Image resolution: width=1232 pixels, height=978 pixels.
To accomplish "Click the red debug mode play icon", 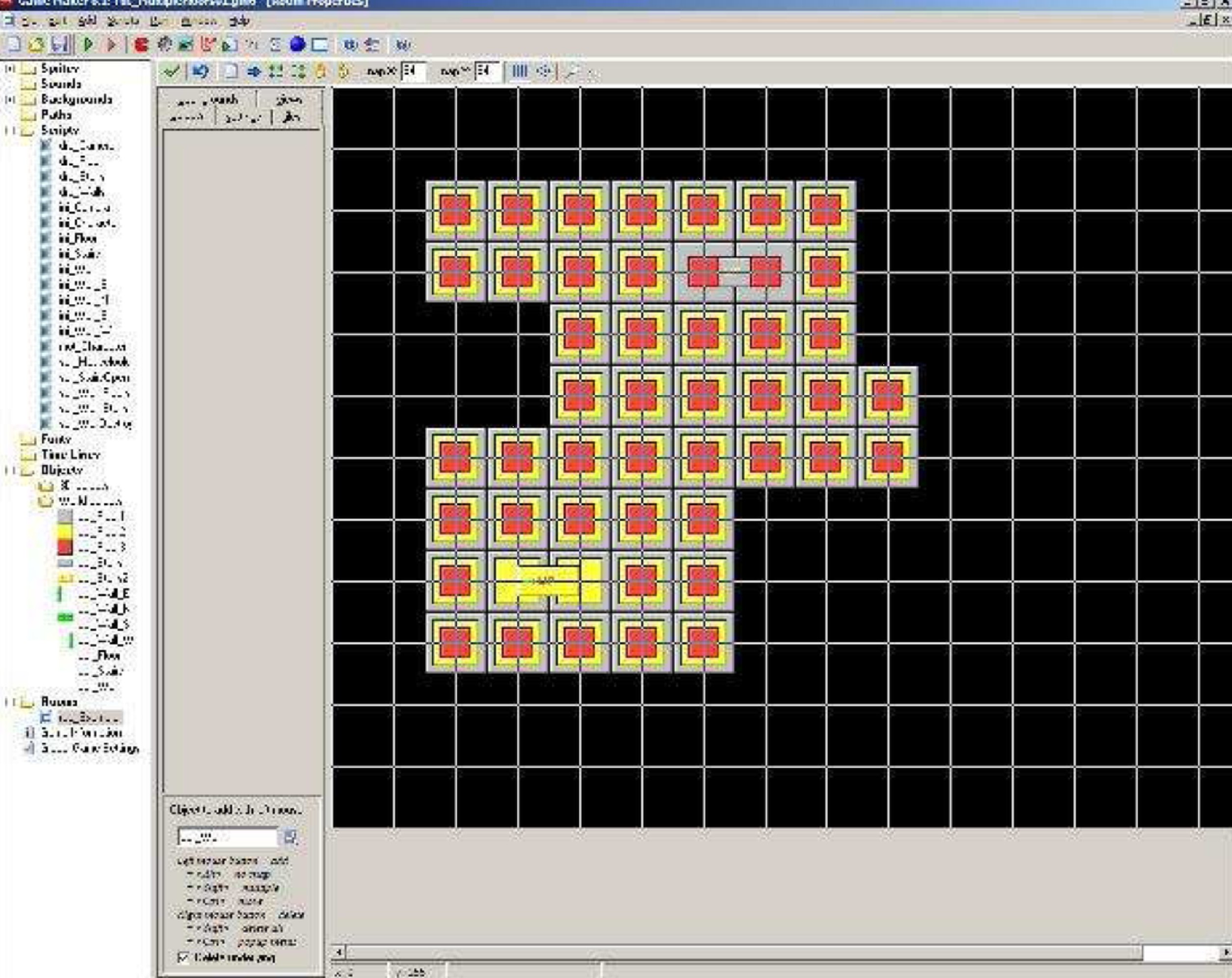I will [111, 44].
